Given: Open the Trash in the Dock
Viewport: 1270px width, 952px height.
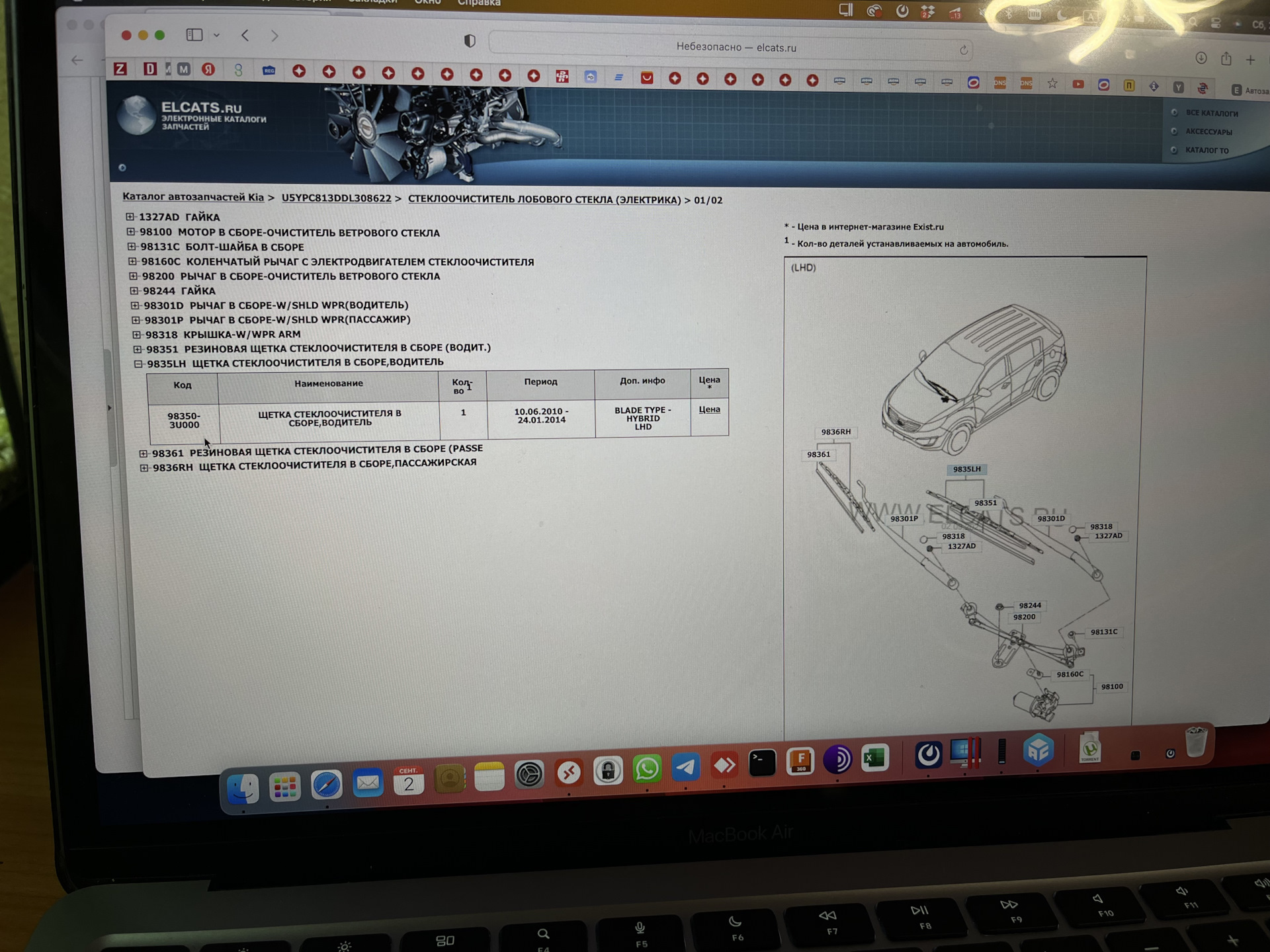Looking at the screenshot, I should pyautogui.click(x=1196, y=742).
